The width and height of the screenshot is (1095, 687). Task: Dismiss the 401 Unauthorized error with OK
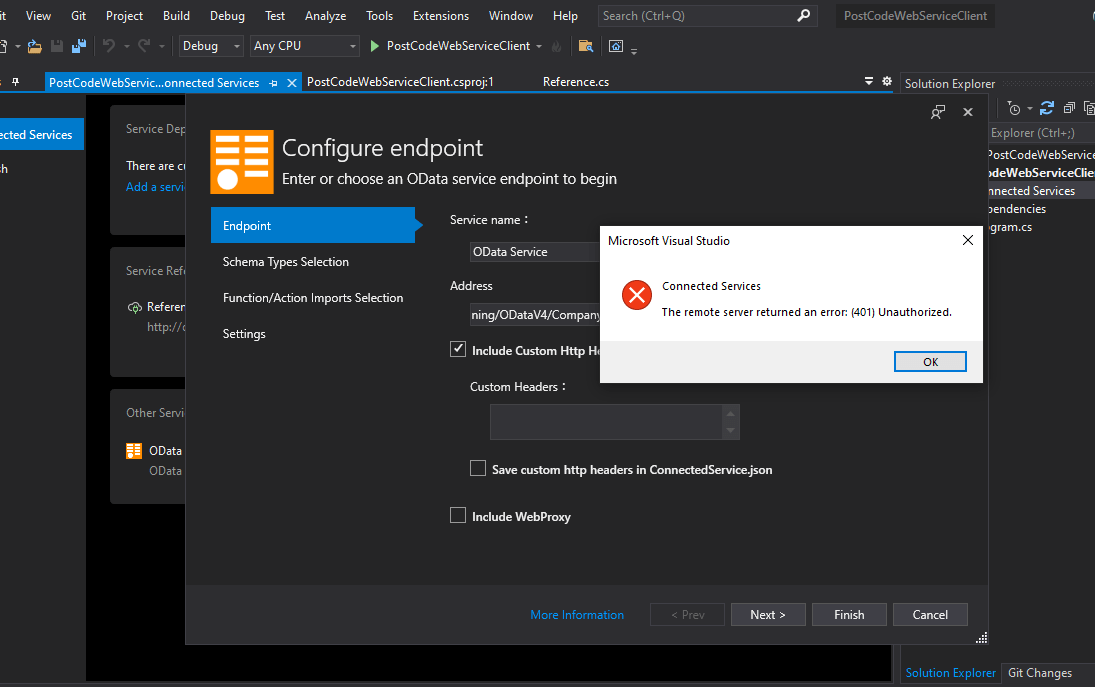930,361
